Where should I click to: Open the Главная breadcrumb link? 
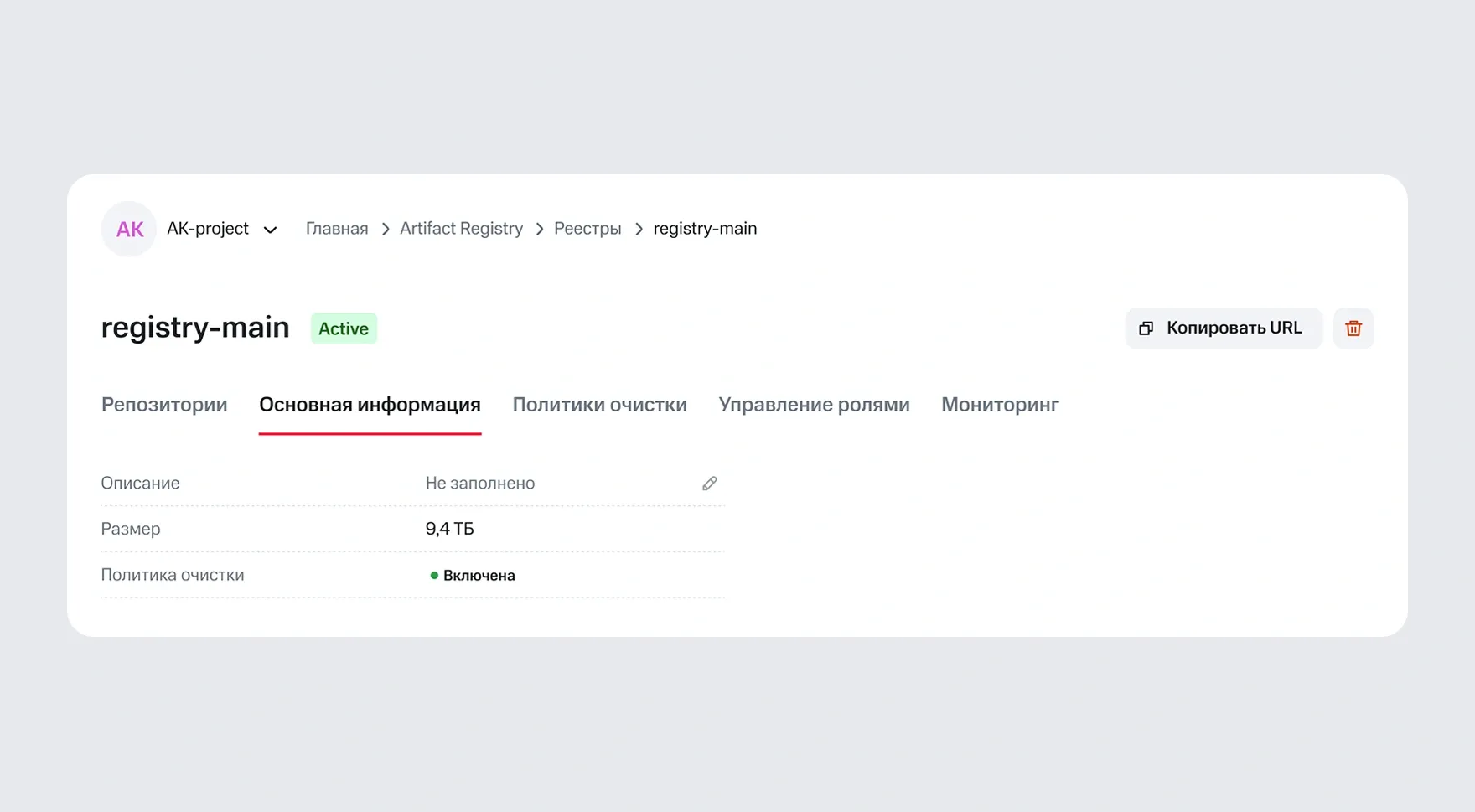[337, 229]
